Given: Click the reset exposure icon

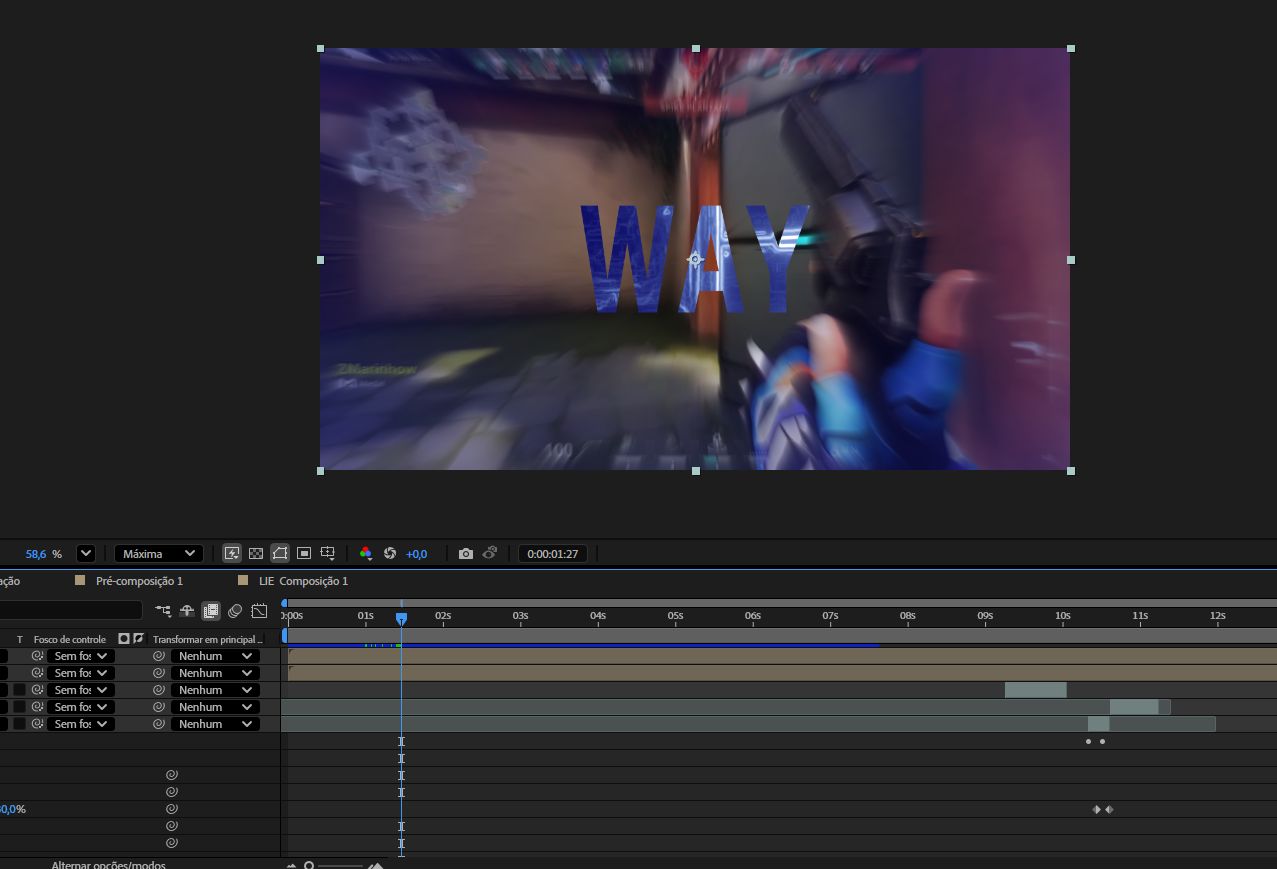Looking at the screenshot, I should point(390,553).
